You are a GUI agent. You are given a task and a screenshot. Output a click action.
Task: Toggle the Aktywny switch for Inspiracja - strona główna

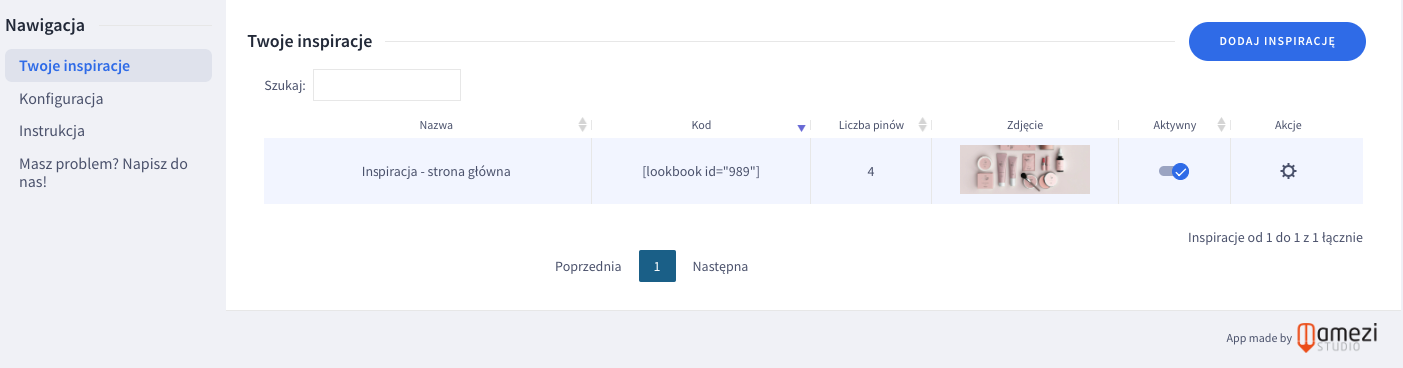coord(1174,171)
